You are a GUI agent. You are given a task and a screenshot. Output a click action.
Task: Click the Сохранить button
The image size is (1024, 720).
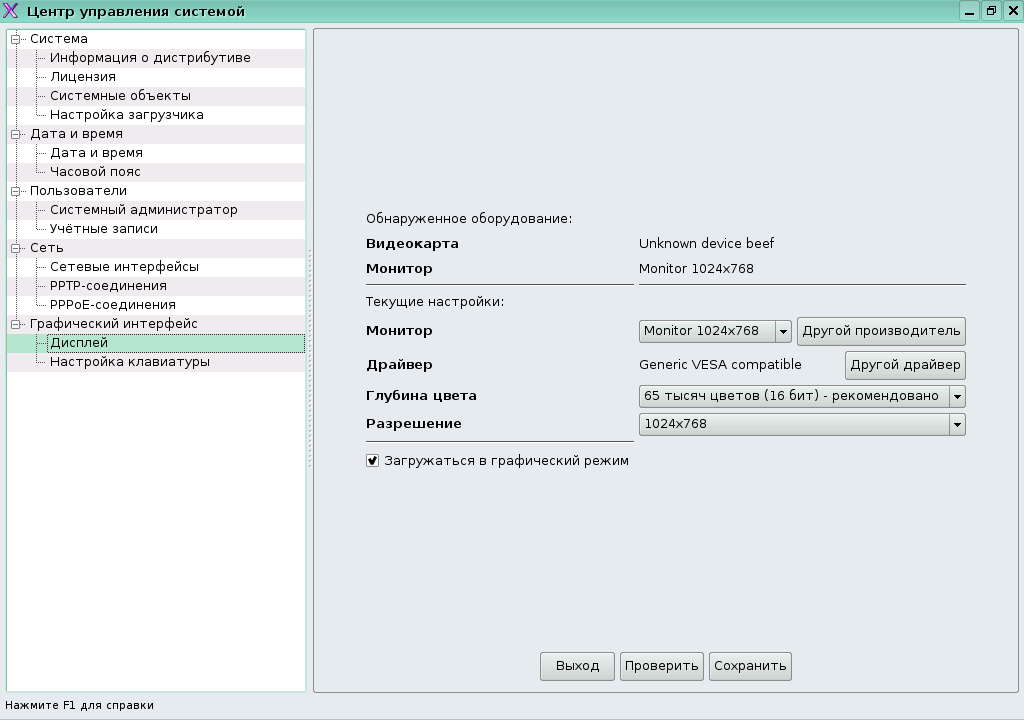pos(750,666)
